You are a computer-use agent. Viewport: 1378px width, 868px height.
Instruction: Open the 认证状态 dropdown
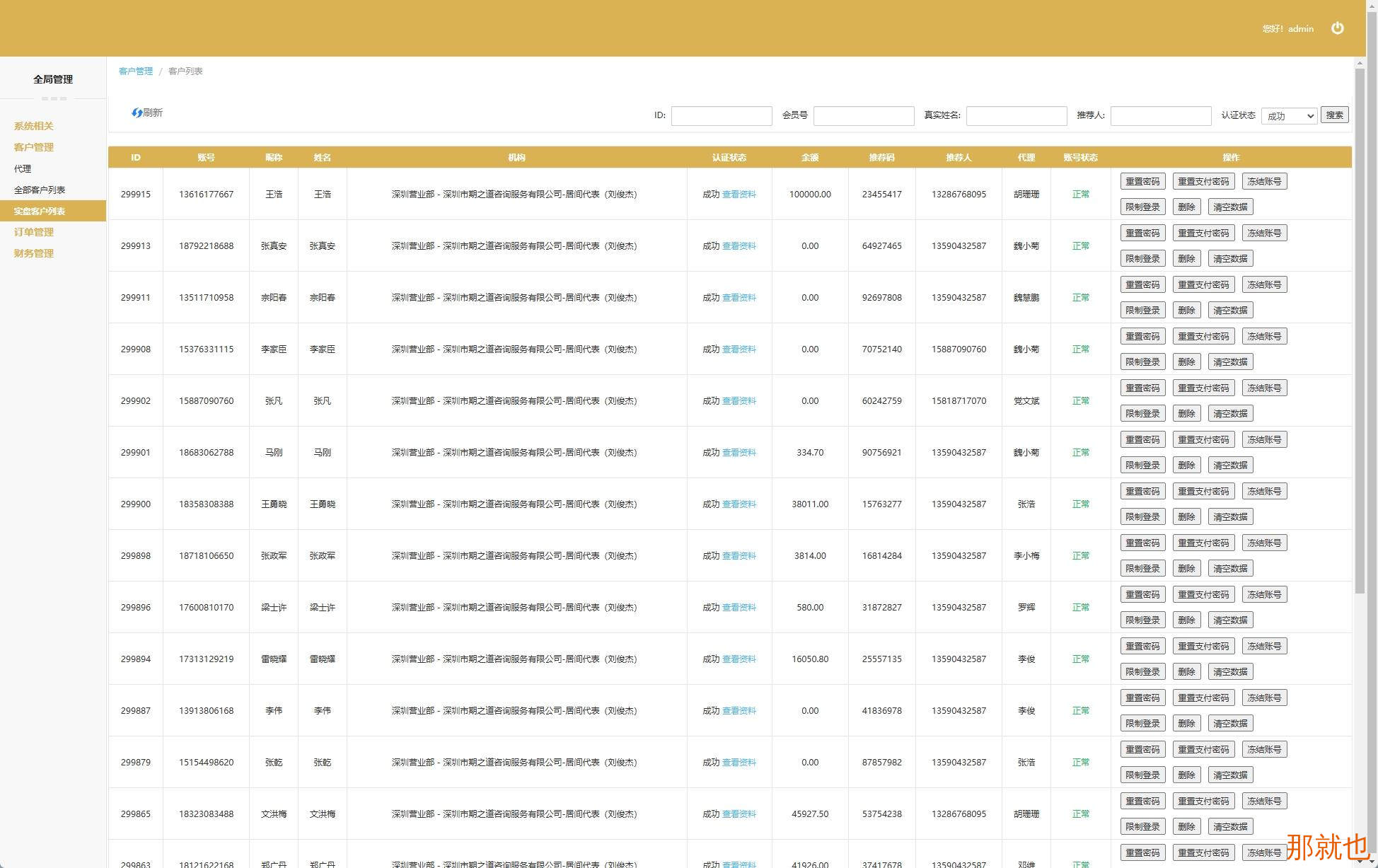[1288, 116]
